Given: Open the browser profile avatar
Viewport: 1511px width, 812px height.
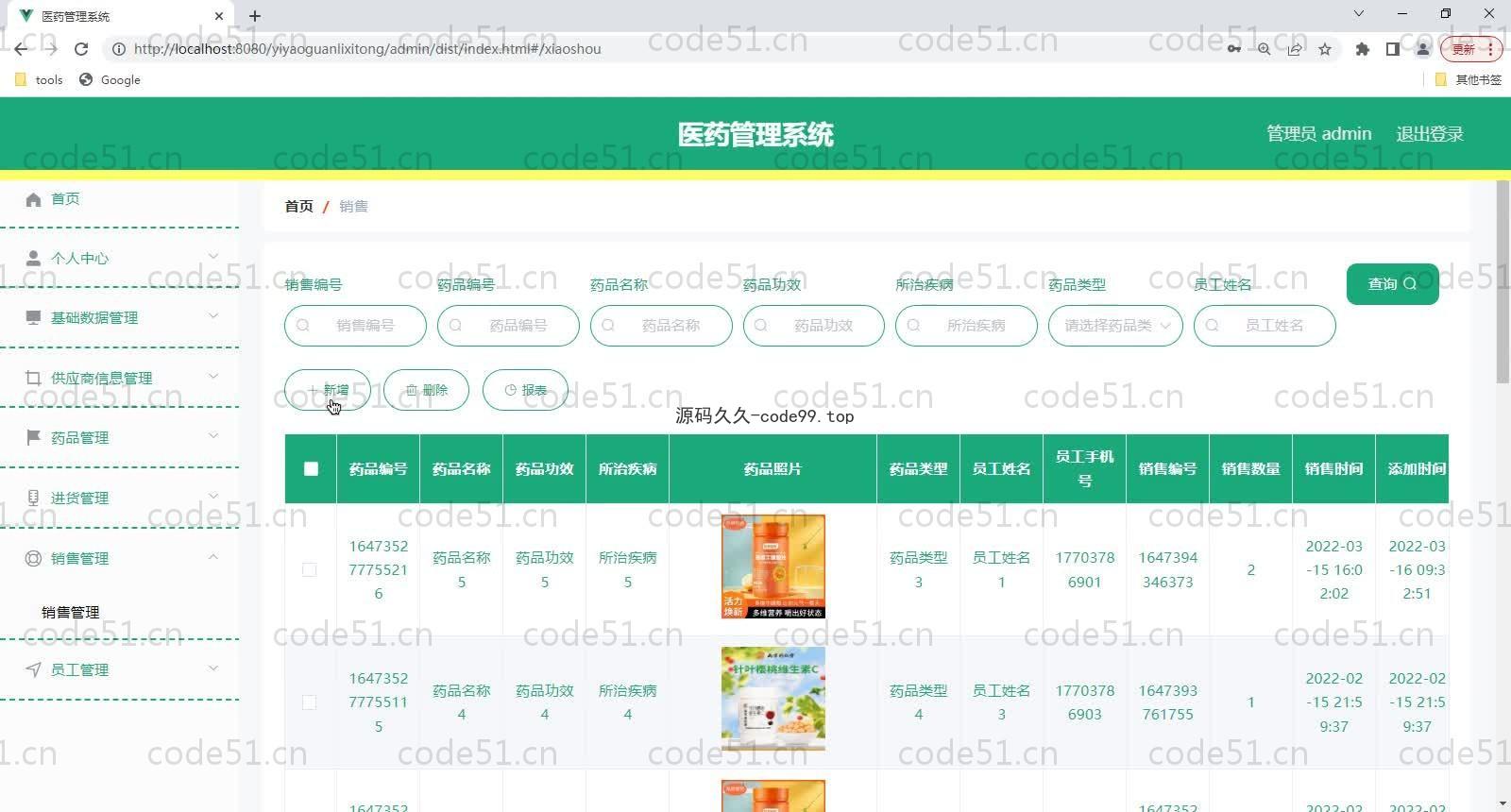Looking at the screenshot, I should (x=1423, y=49).
